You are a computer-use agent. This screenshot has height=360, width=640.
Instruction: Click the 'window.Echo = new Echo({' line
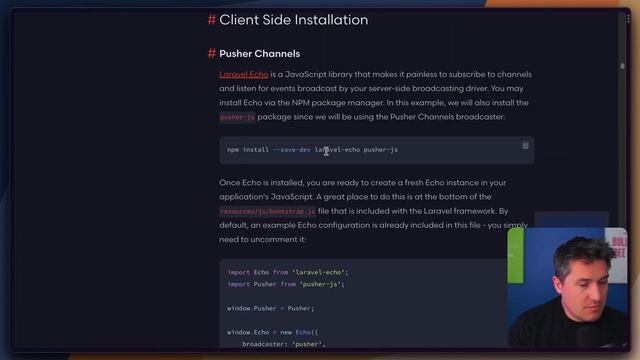[272, 332]
